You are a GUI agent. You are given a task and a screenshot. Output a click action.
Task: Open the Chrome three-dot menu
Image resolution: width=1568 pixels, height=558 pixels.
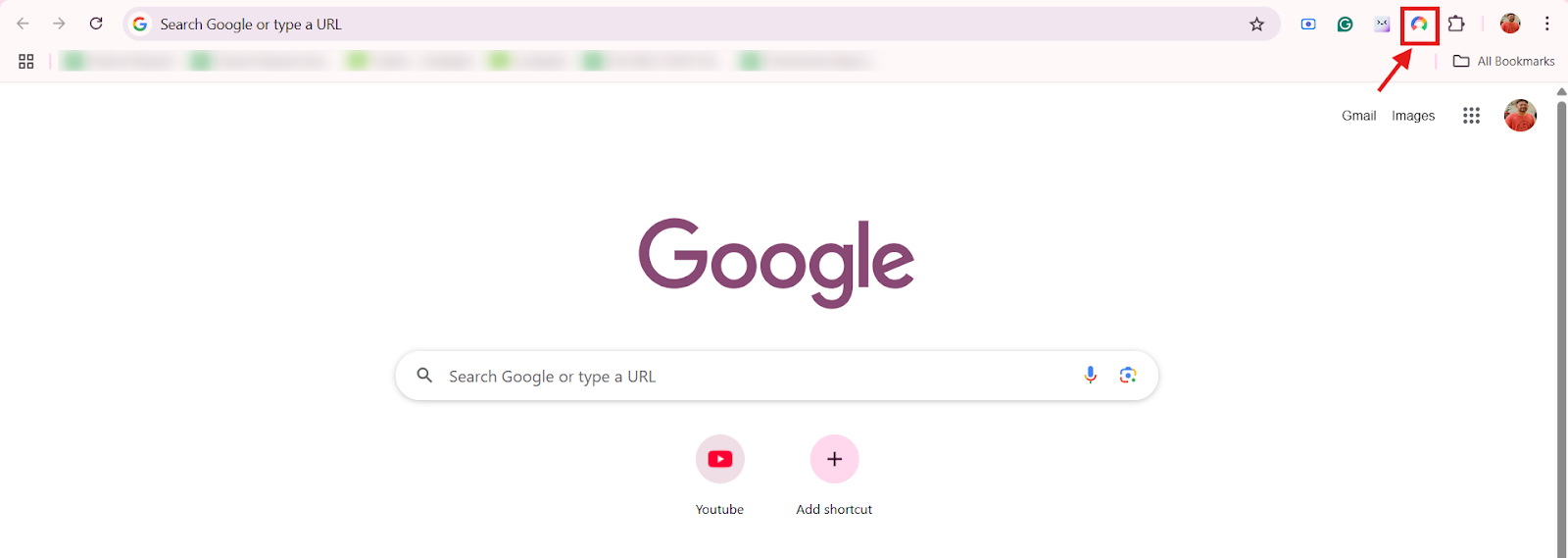(1547, 24)
